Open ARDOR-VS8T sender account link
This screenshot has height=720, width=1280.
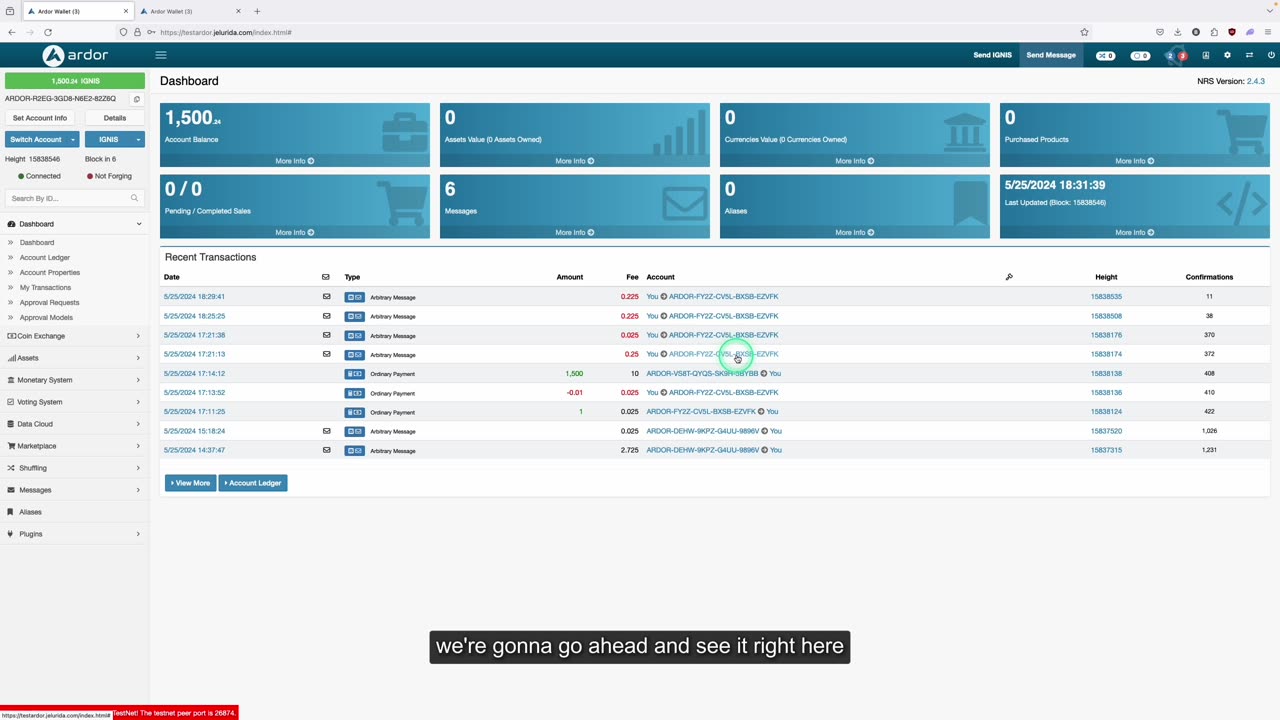click(x=702, y=374)
